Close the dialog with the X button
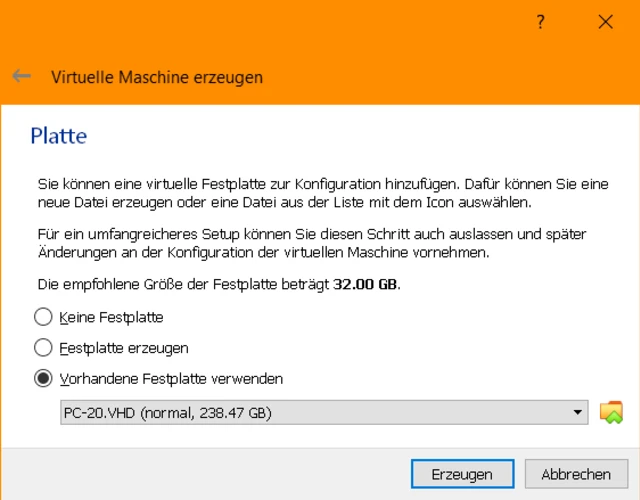The height and width of the screenshot is (500, 640). pyautogui.click(x=605, y=22)
